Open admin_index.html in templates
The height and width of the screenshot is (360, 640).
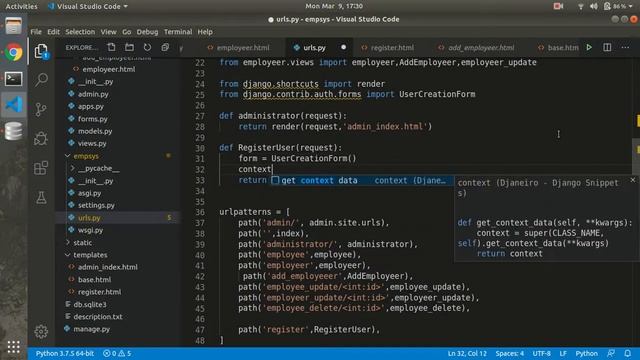click(x=108, y=267)
